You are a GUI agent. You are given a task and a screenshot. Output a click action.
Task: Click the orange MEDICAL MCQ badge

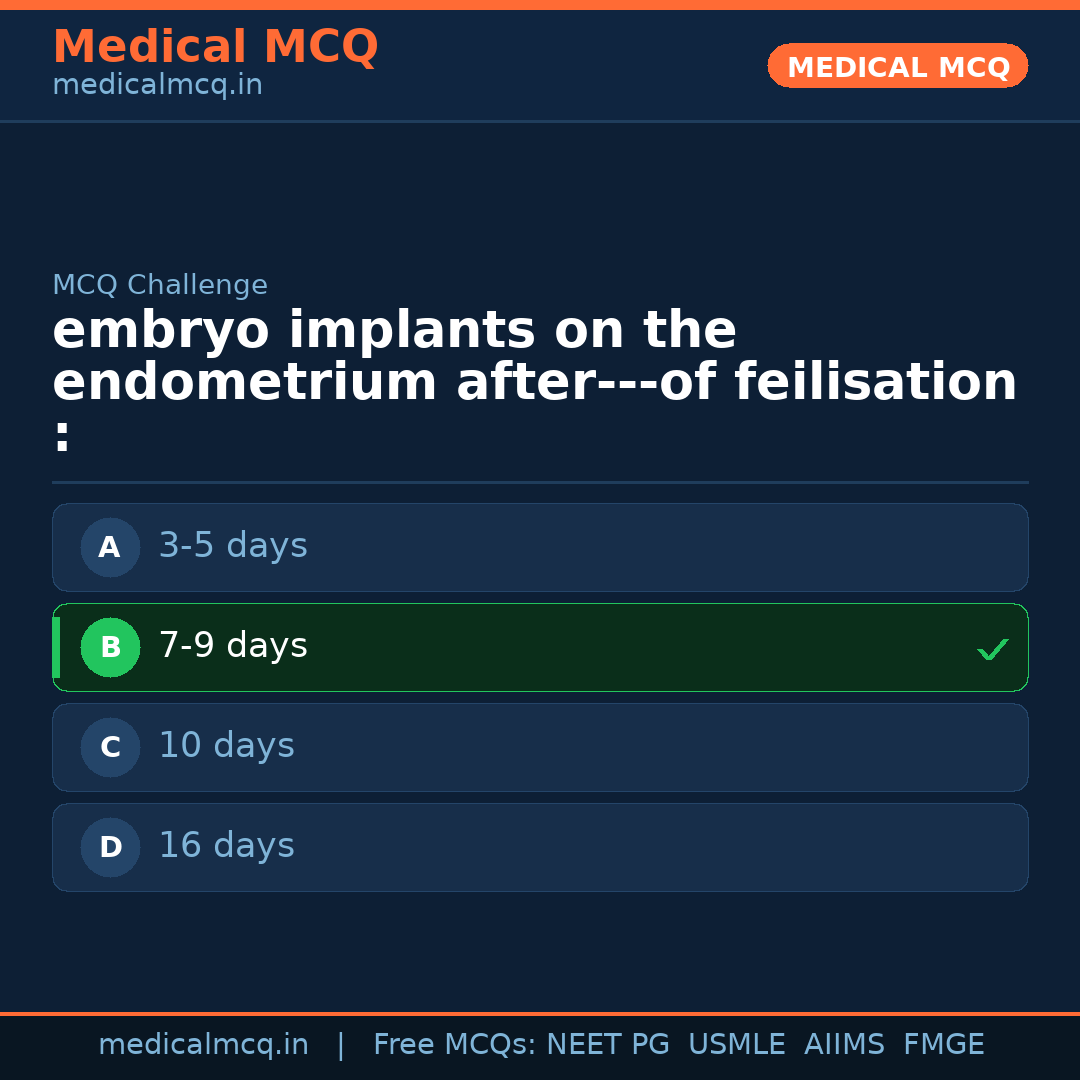(x=898, y=66)
